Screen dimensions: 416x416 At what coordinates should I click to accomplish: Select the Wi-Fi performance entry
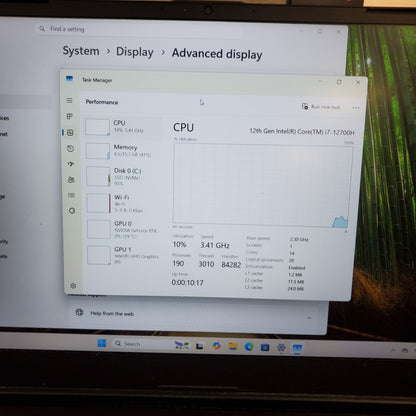tap(123, 203)
